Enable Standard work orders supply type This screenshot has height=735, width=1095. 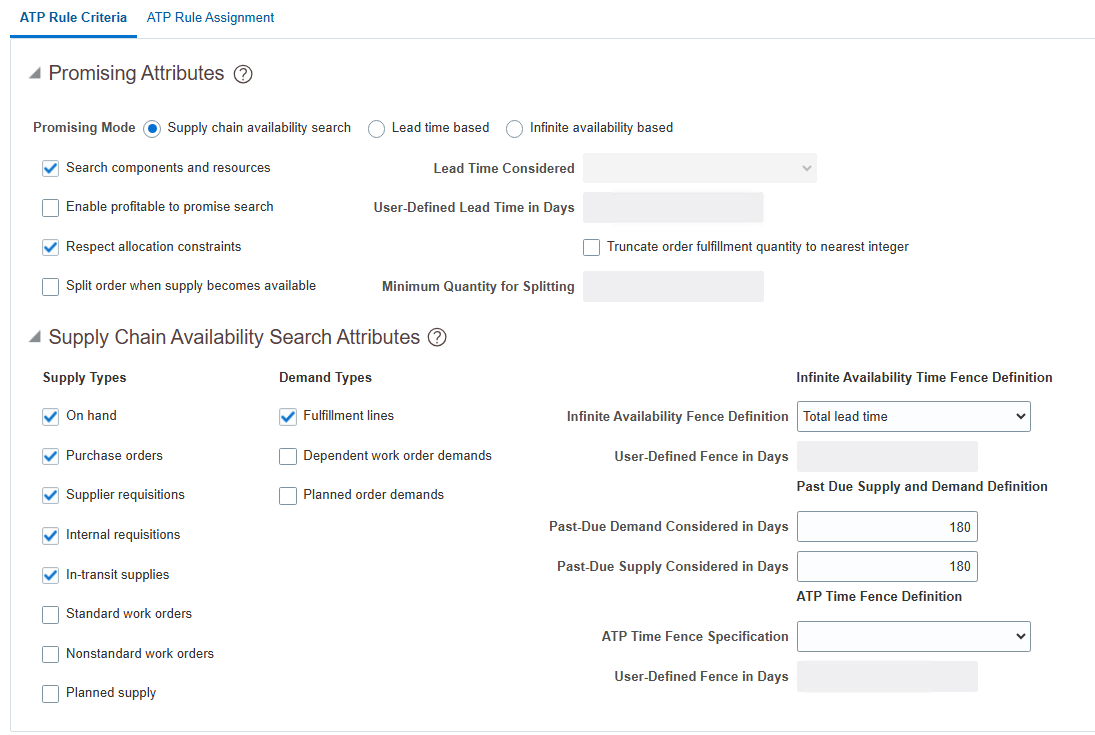point(51,615)
